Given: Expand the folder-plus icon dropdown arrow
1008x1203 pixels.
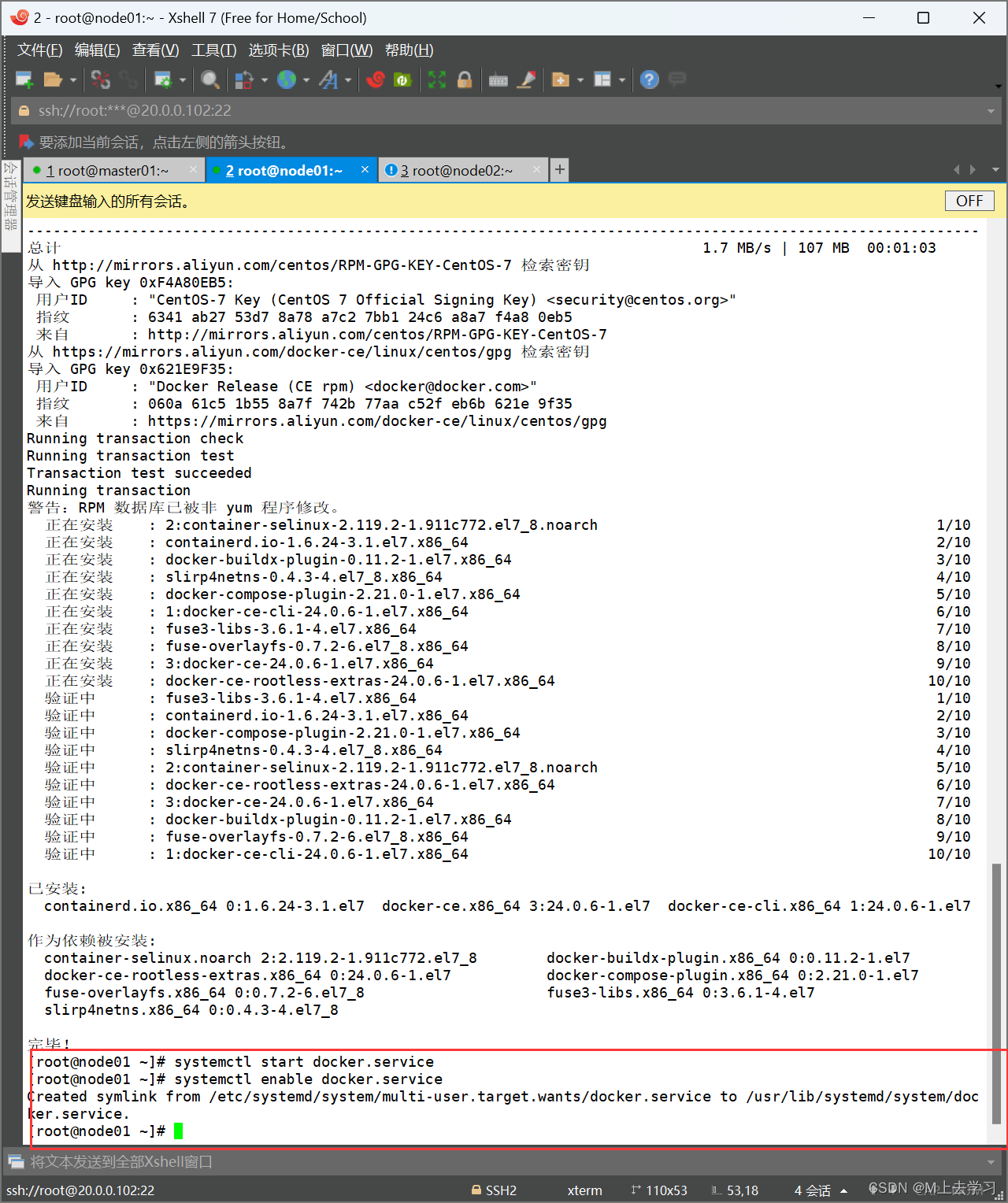Looking at the screenshot, I should click(x=580, y=80).
